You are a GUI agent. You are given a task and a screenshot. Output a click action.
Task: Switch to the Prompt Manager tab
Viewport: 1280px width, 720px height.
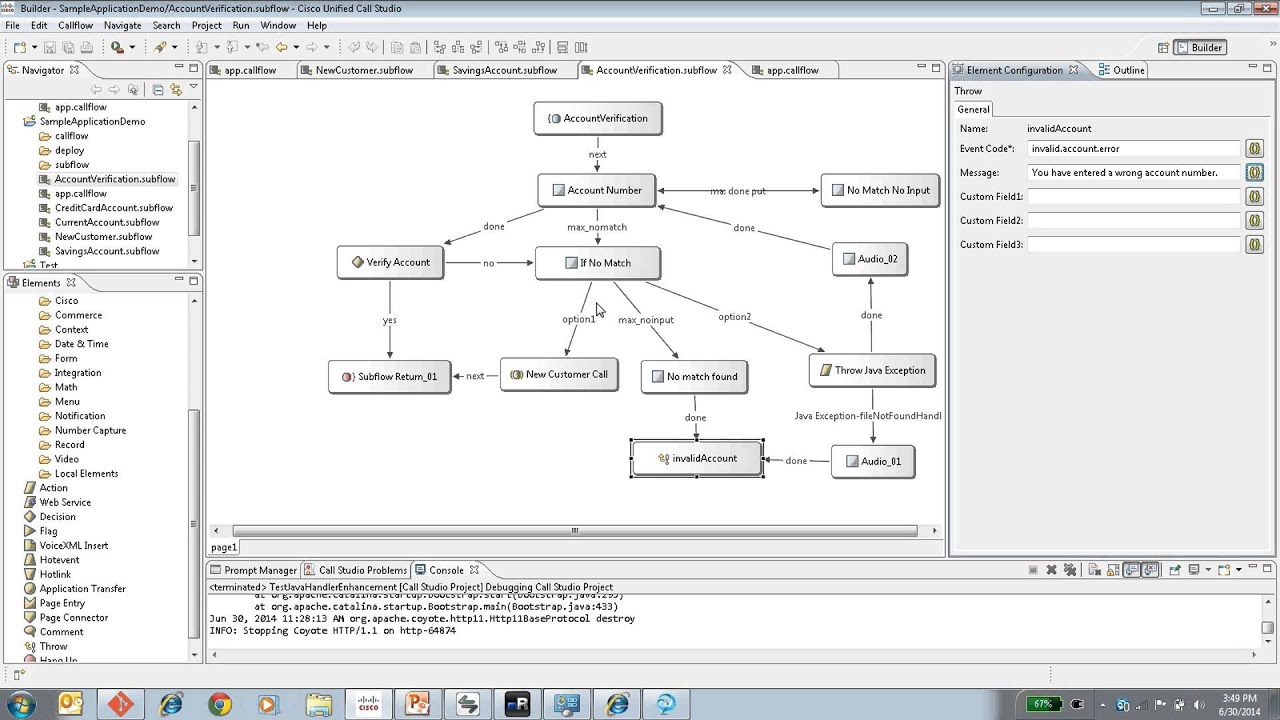253,570
